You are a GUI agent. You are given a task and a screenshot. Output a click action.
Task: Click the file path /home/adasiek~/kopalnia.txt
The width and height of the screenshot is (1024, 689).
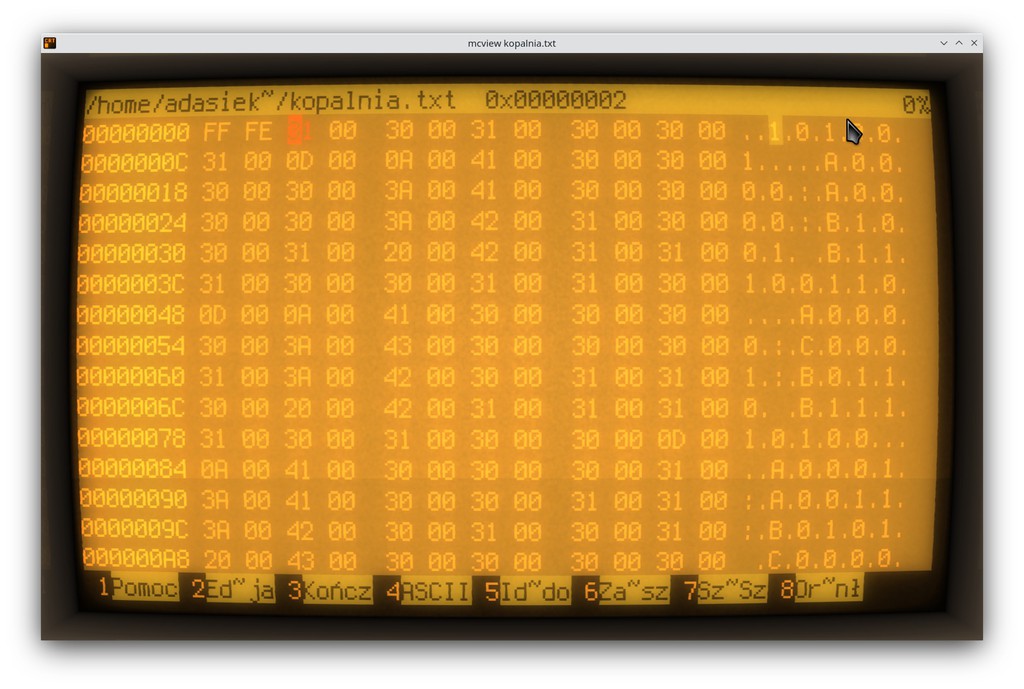(270, 101)
